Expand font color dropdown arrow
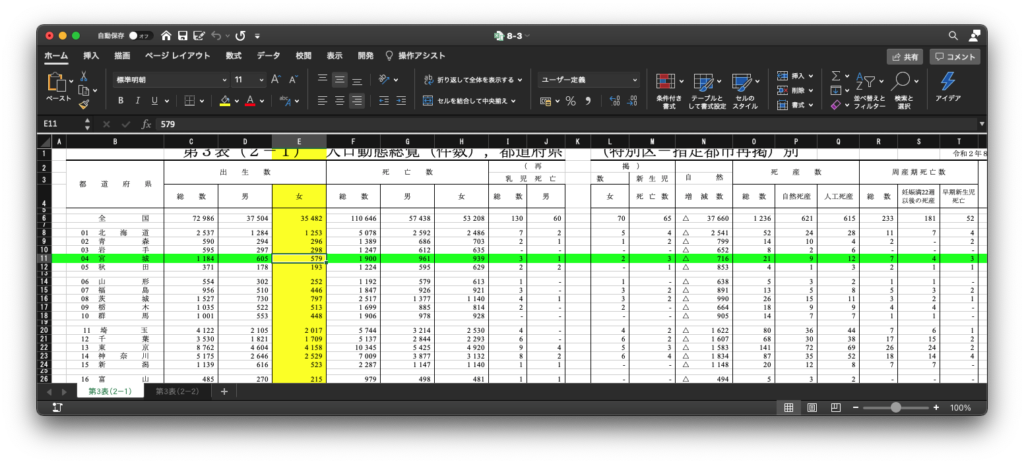 pos(263,101)
